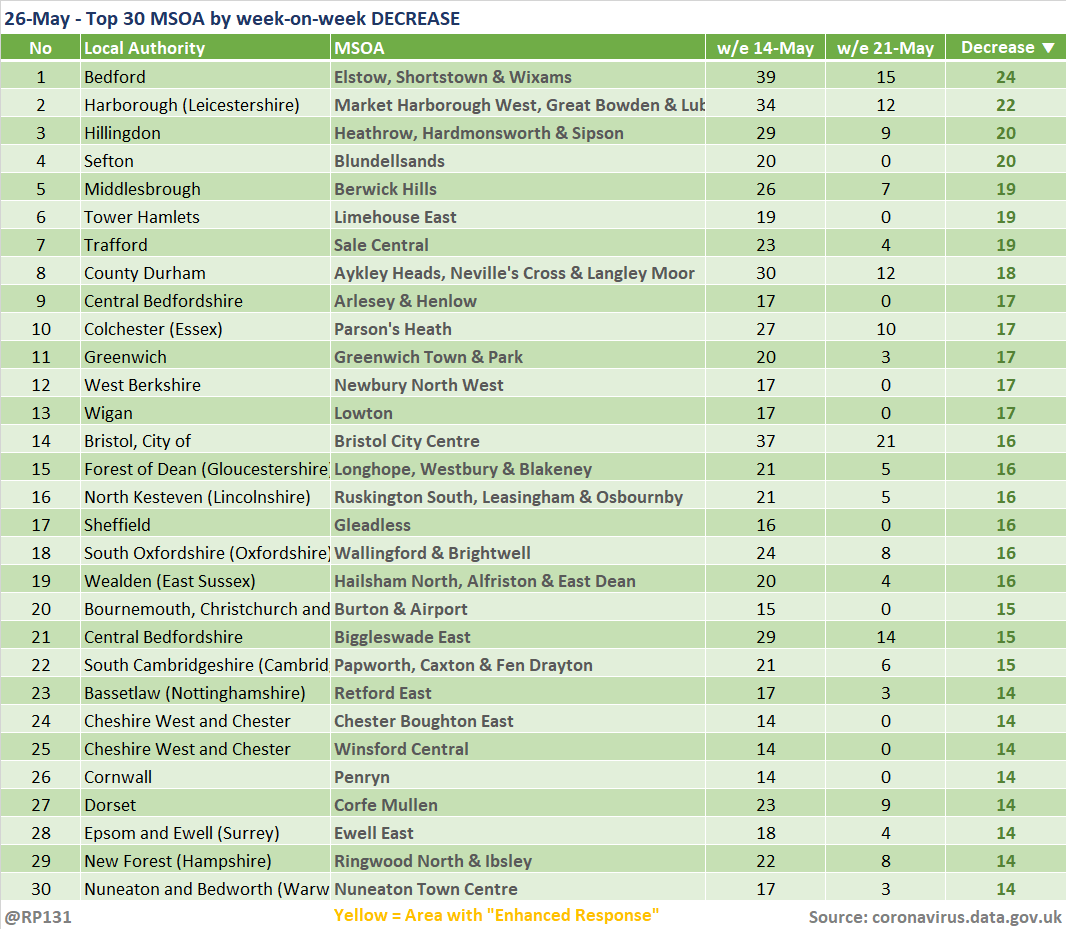Click the 'Nuneaton Town Centre' cell

click(518, 889)
